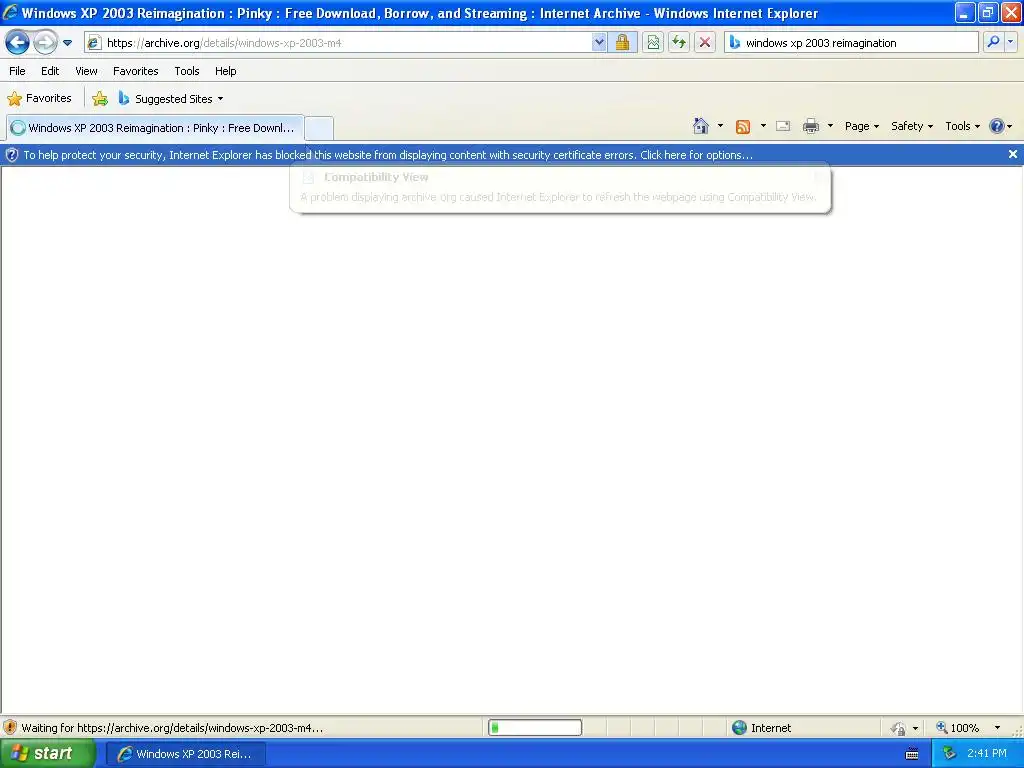Open the Suggested Sites link
The width and height of the screenshot is (1024, 768).
[x=171, y=99]
